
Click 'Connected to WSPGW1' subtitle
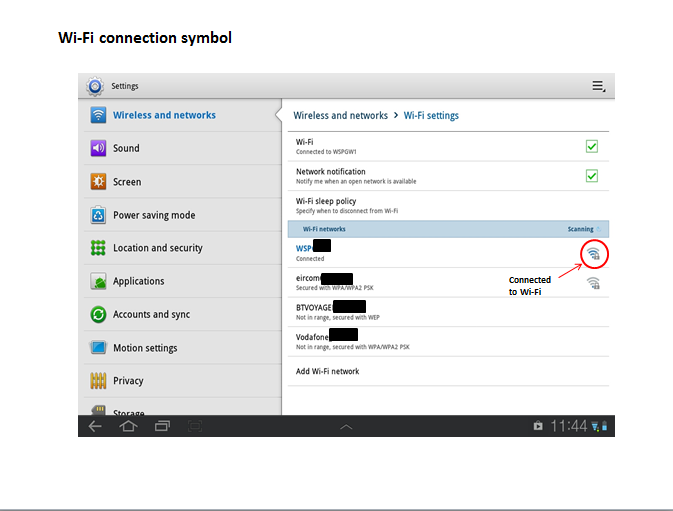[326, 152]
